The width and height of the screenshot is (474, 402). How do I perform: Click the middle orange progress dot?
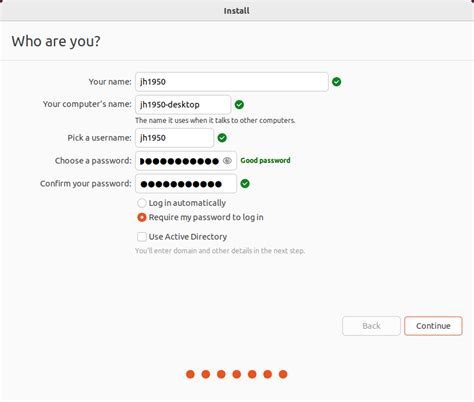(237, 374)
